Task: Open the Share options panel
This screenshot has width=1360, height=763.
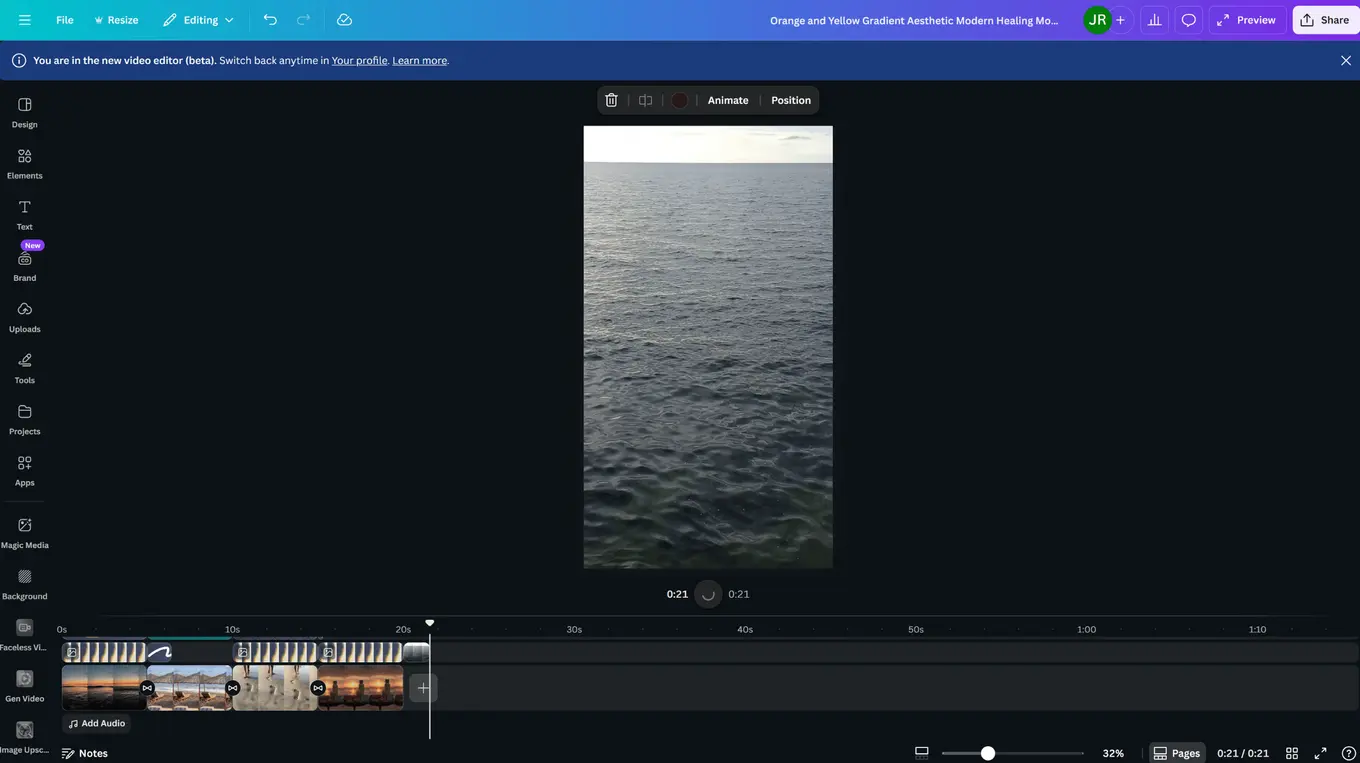Action: tap(1324, 20)
